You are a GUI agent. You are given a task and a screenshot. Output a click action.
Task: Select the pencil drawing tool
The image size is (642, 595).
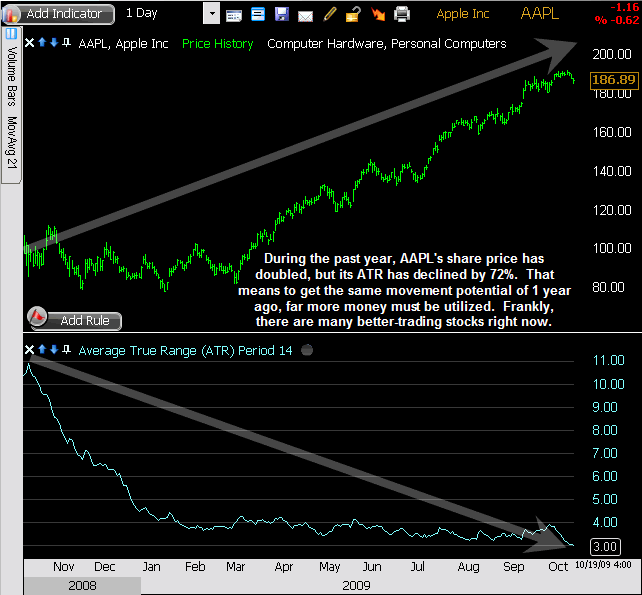point(330,14)
